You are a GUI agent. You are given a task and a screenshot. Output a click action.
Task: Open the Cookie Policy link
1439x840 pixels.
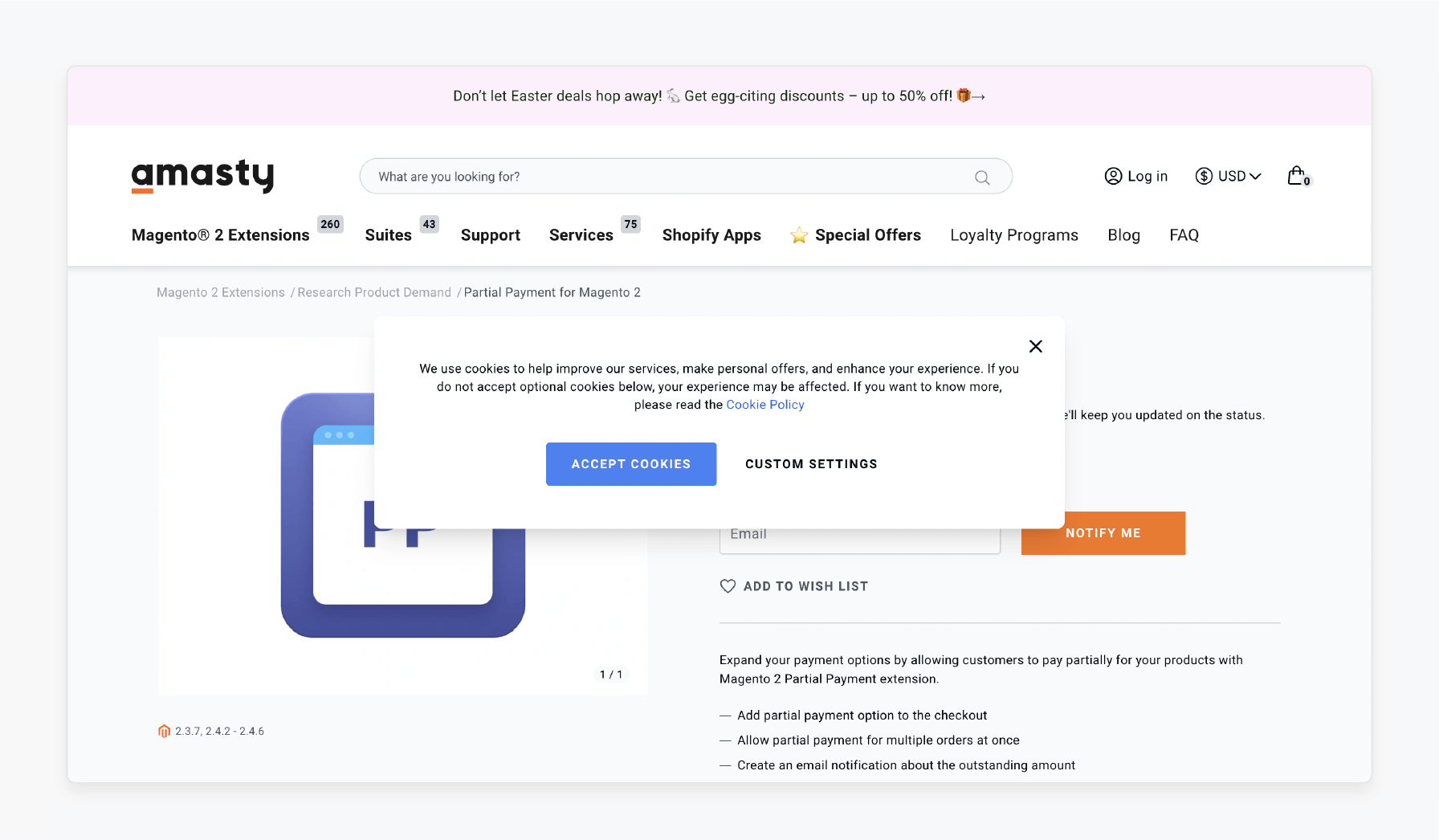pyautogui.click(x=765, y=405)
